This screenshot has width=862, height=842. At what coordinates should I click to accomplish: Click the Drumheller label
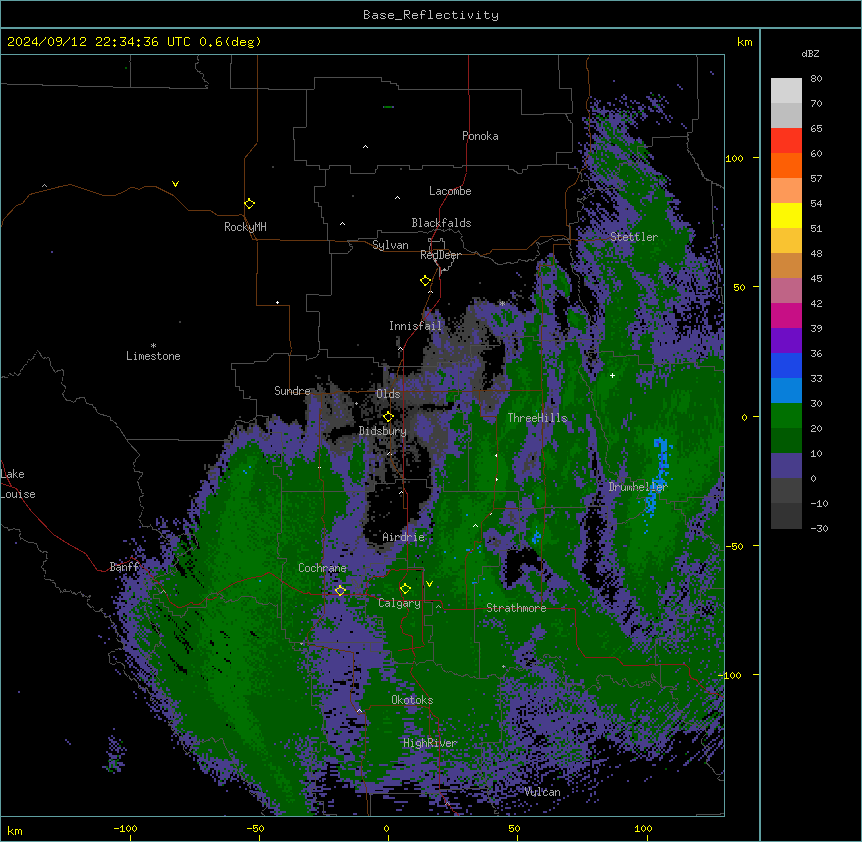click(x=638, y=487)
